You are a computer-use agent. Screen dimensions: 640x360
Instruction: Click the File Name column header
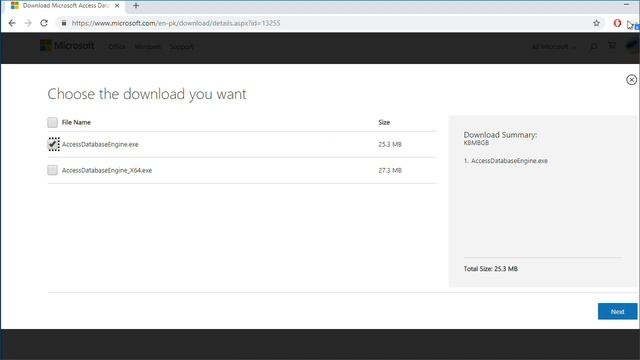[x=76, y=122]
